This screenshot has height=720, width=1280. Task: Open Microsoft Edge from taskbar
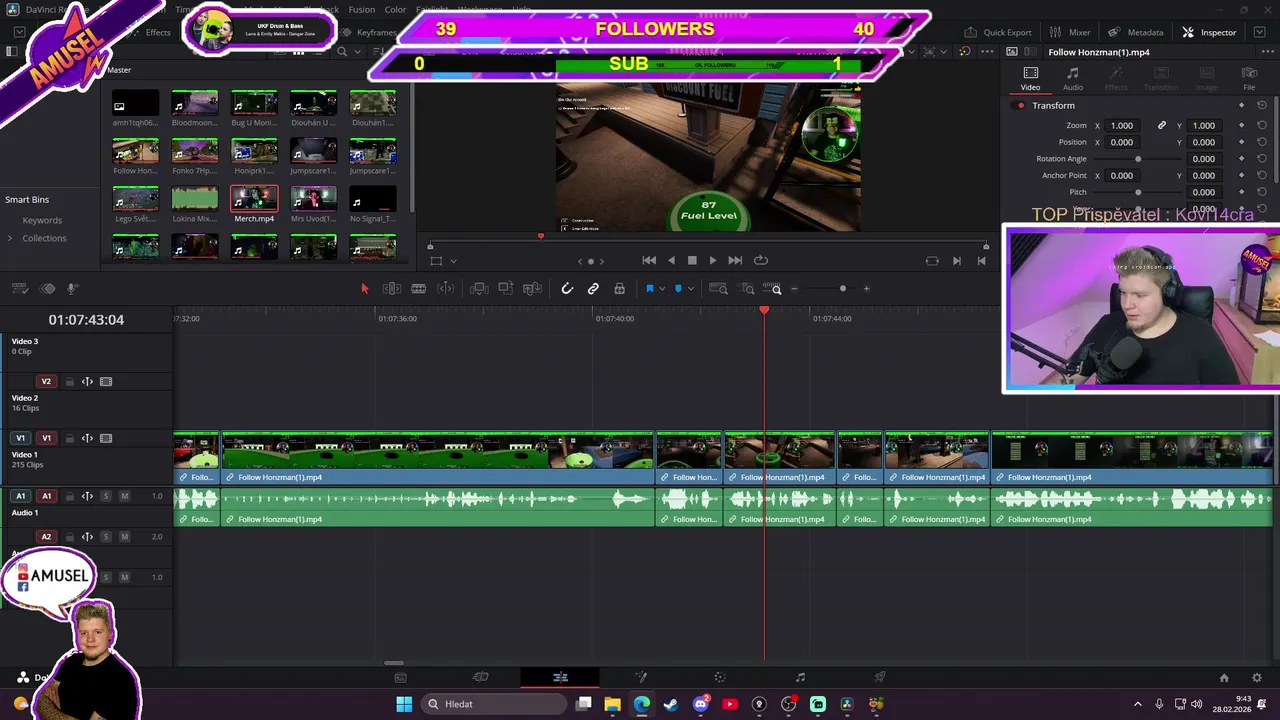click(641, 704)
